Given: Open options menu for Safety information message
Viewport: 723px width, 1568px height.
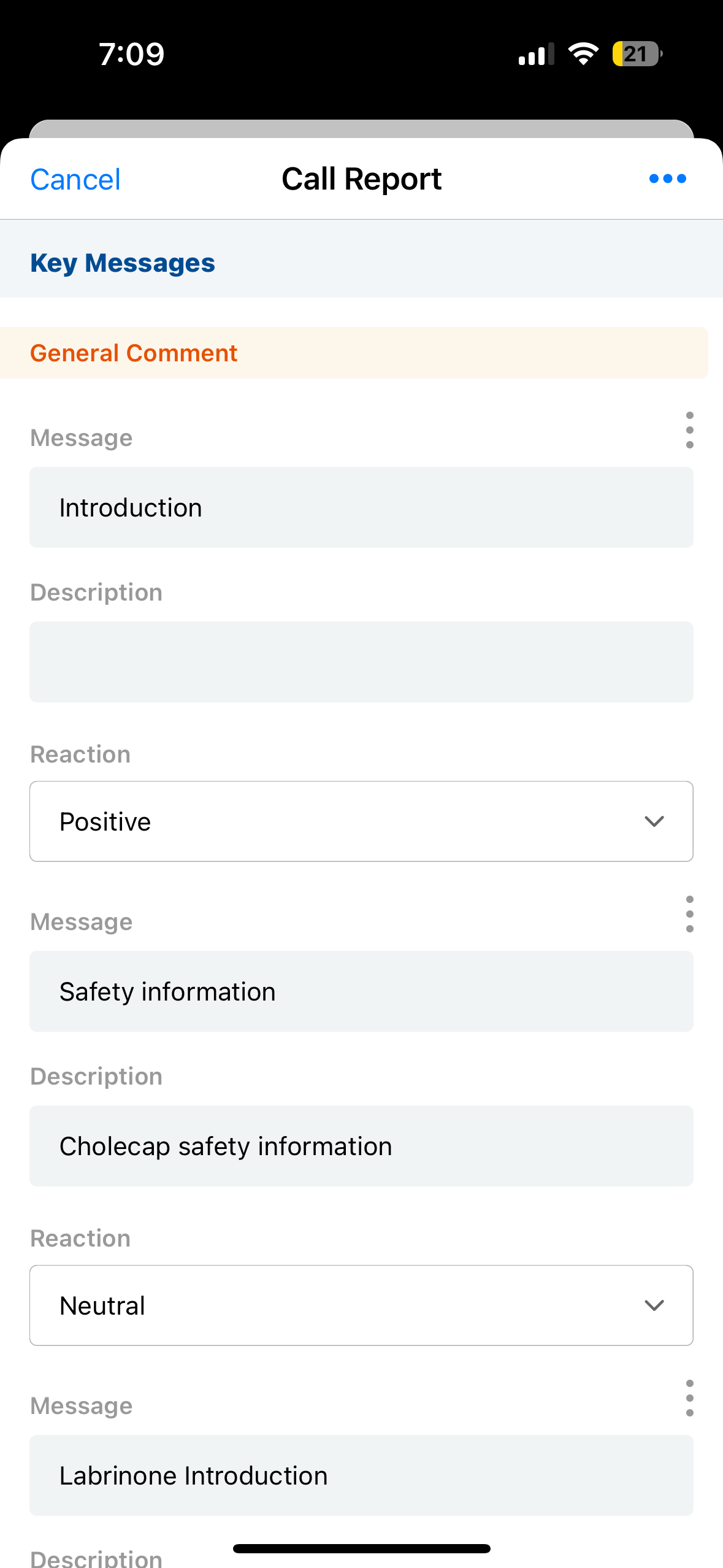Looking at the screenshot, I should tap(689, 914).
